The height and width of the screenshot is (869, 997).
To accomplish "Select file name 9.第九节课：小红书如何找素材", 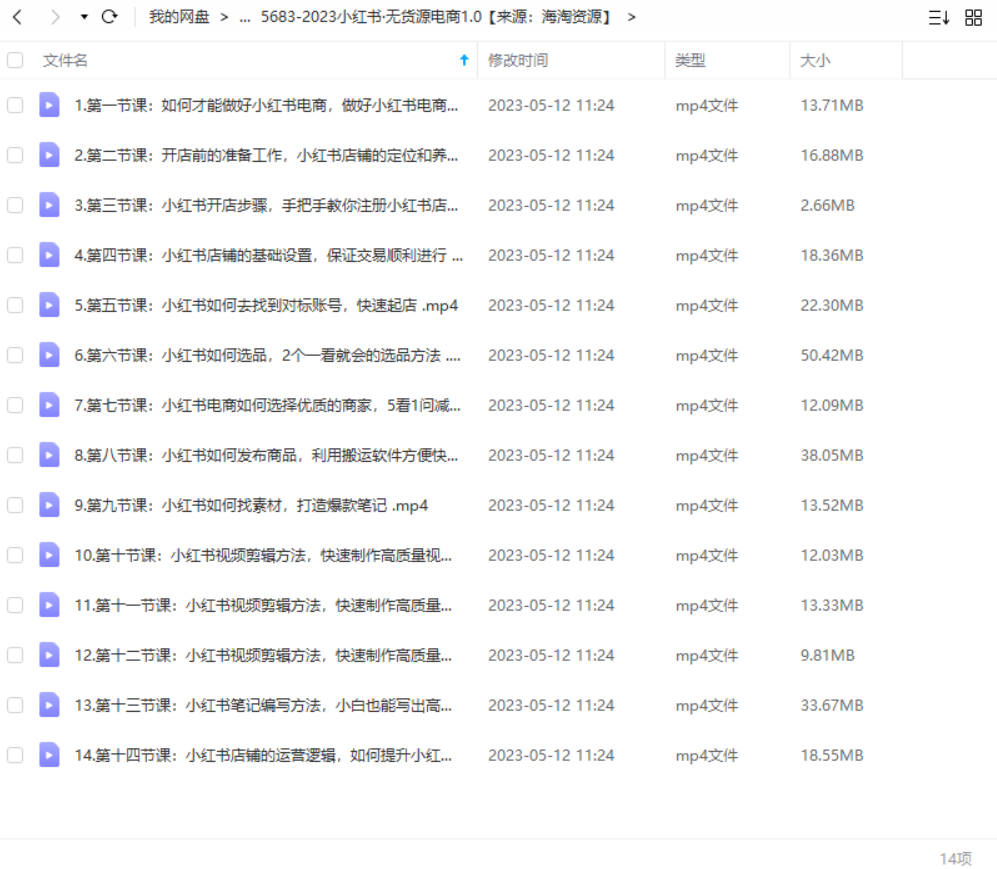I will 251,505.
